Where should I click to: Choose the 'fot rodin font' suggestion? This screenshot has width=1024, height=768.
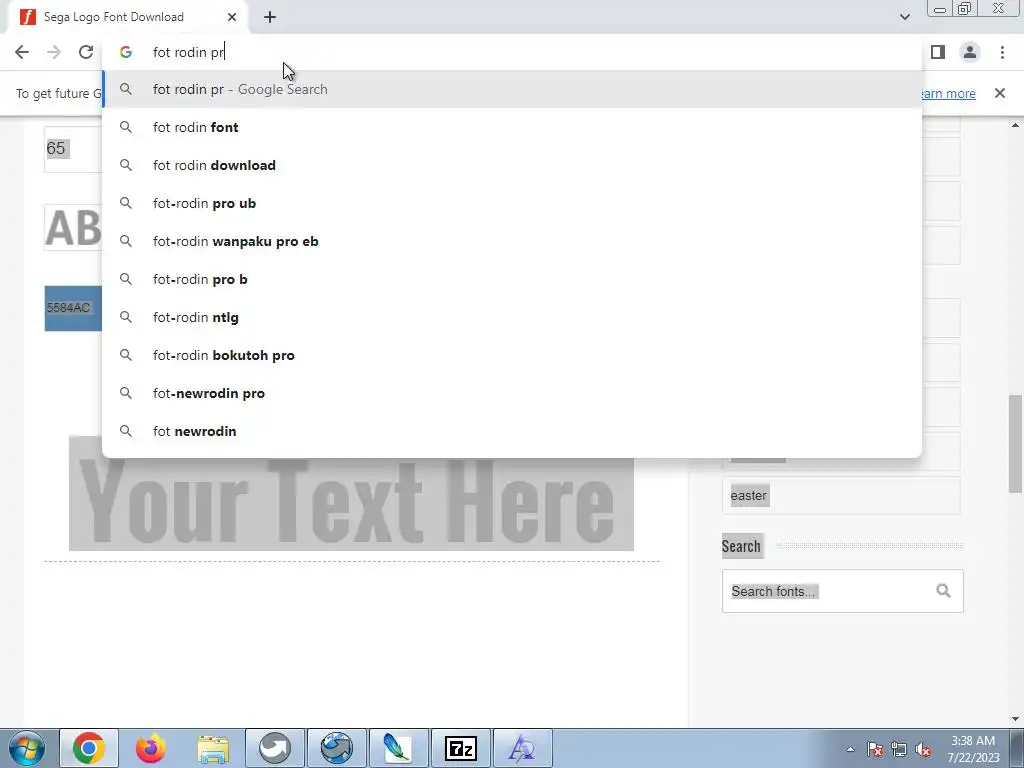tap(512, 127)
